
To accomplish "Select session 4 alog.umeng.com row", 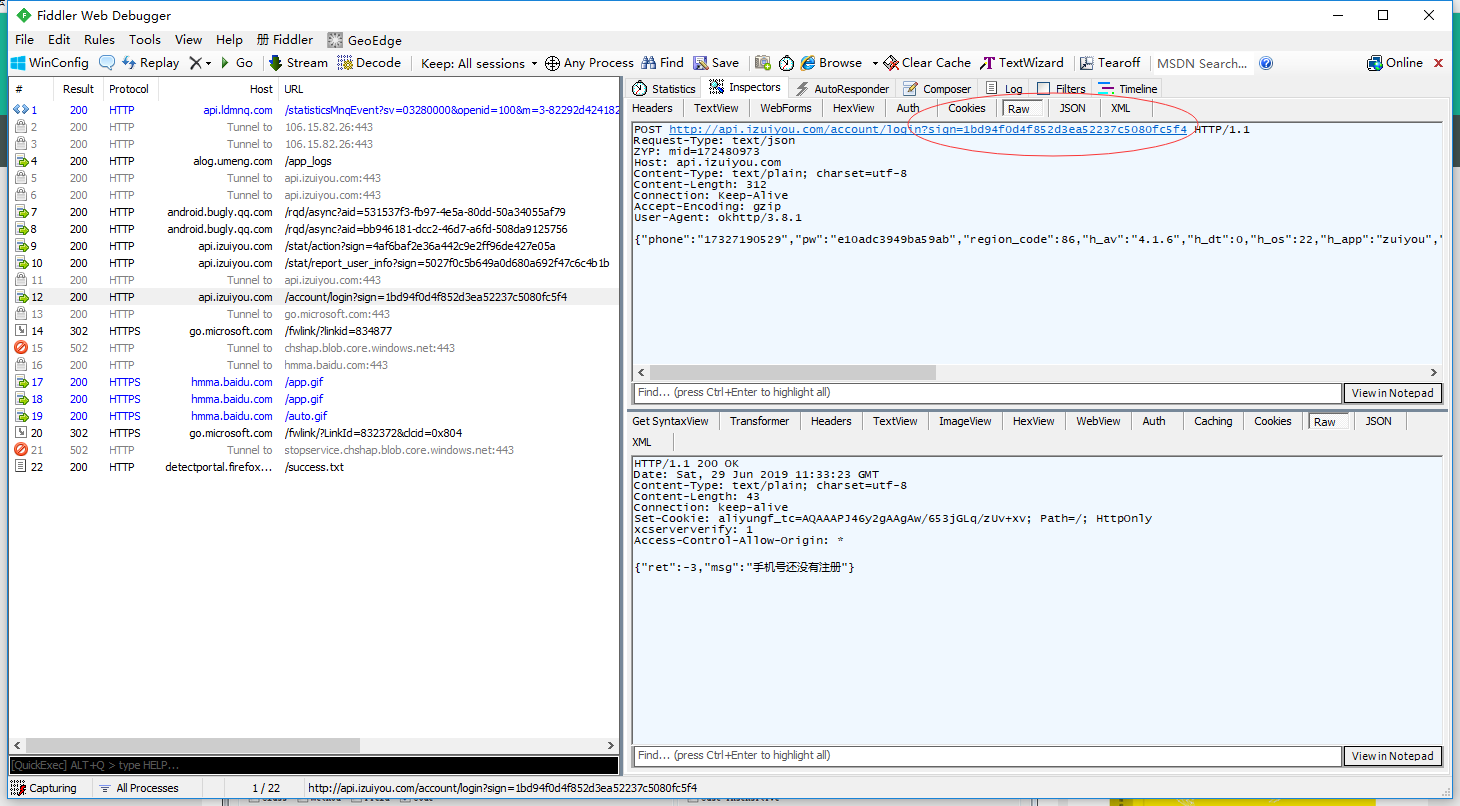I will tap(314, 161).
